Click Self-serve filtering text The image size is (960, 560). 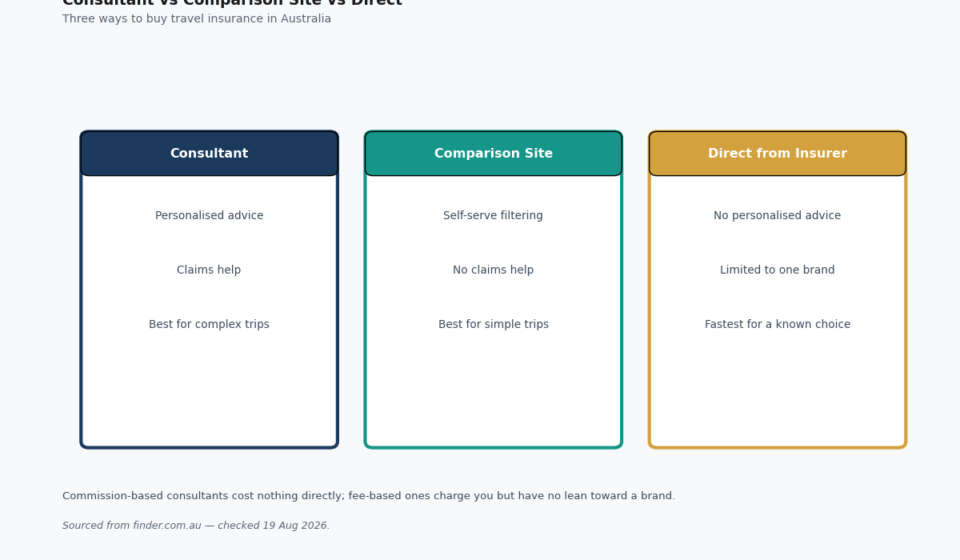click(493, 215)
